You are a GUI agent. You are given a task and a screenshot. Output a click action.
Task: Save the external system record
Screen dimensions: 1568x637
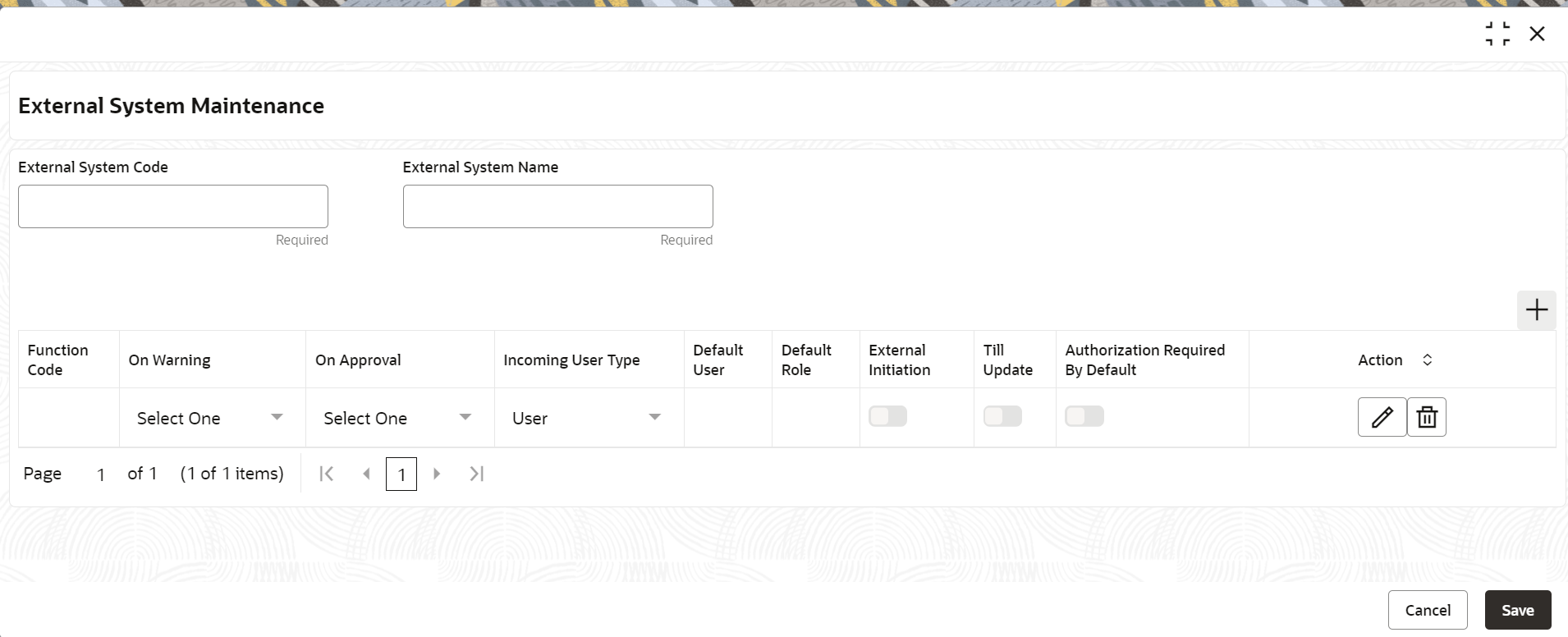pyautogui.click(x=1518, y=610)
